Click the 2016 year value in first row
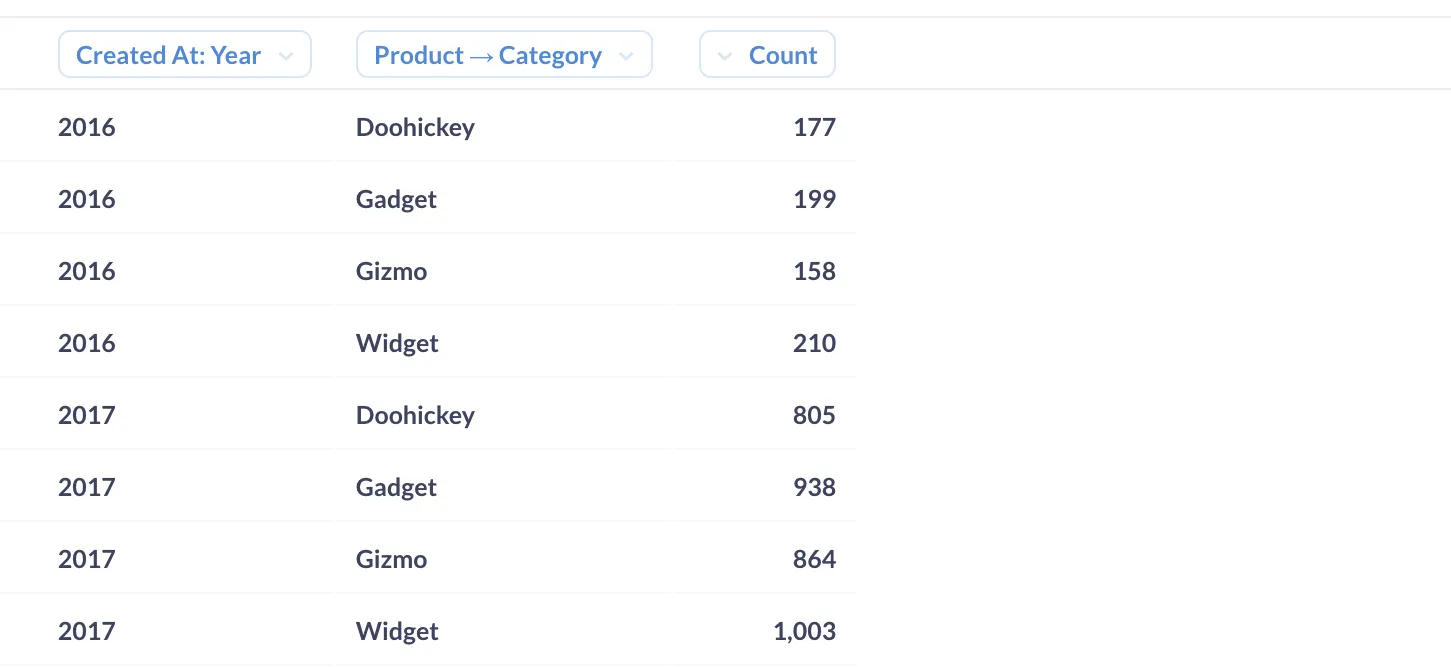Viewport: 1451px width, 667px height. click(87, 127)
